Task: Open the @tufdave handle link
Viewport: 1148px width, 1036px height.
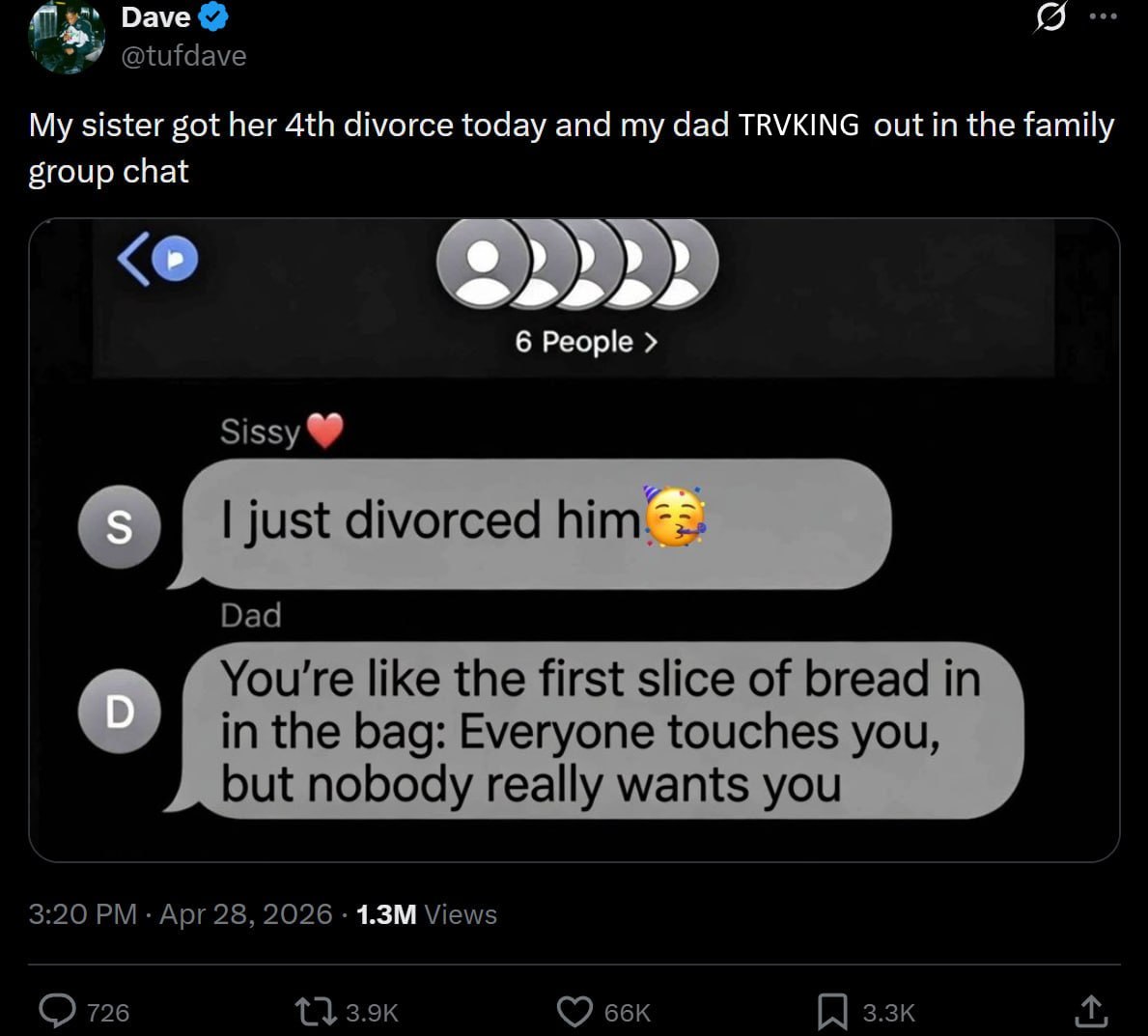Action: 183,56
